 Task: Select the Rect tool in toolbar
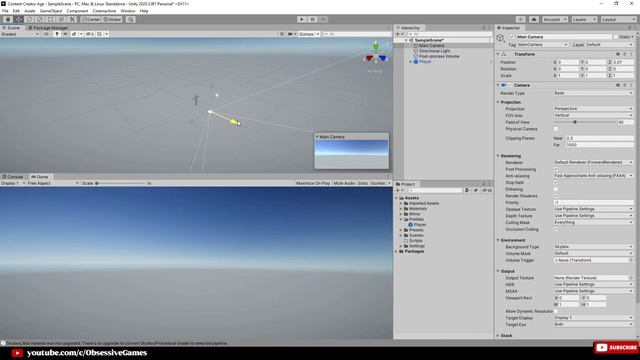(x=51, y=19)
